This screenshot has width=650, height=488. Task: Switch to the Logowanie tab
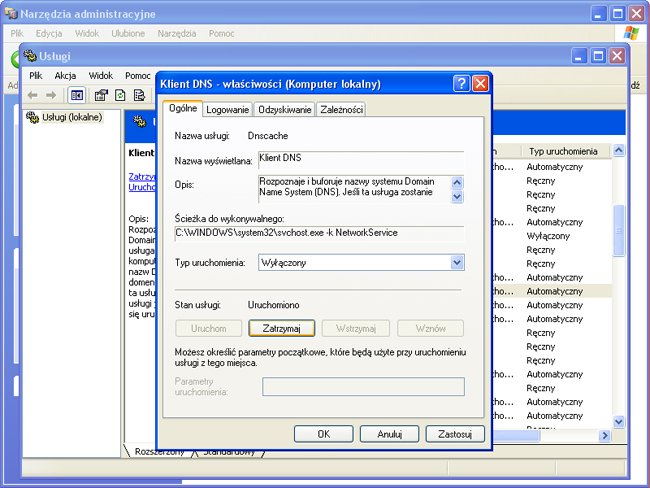click(228, 109)
